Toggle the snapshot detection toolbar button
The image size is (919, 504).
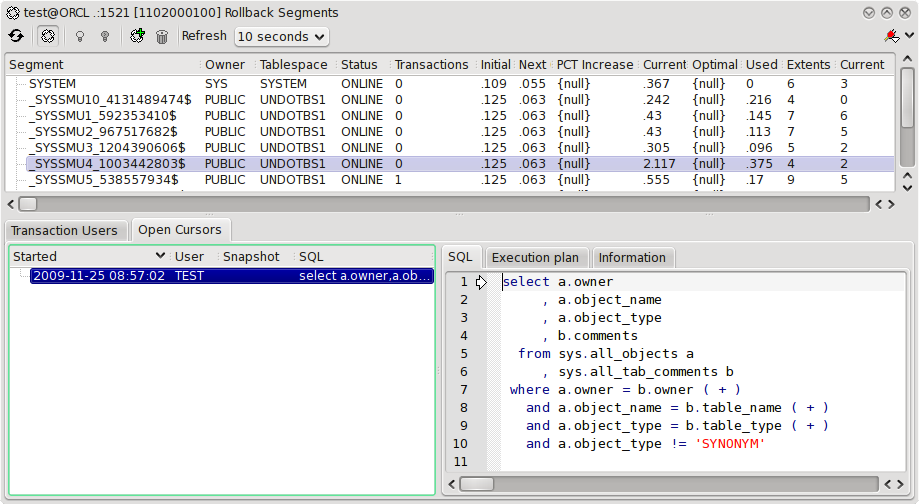(47, 36)
